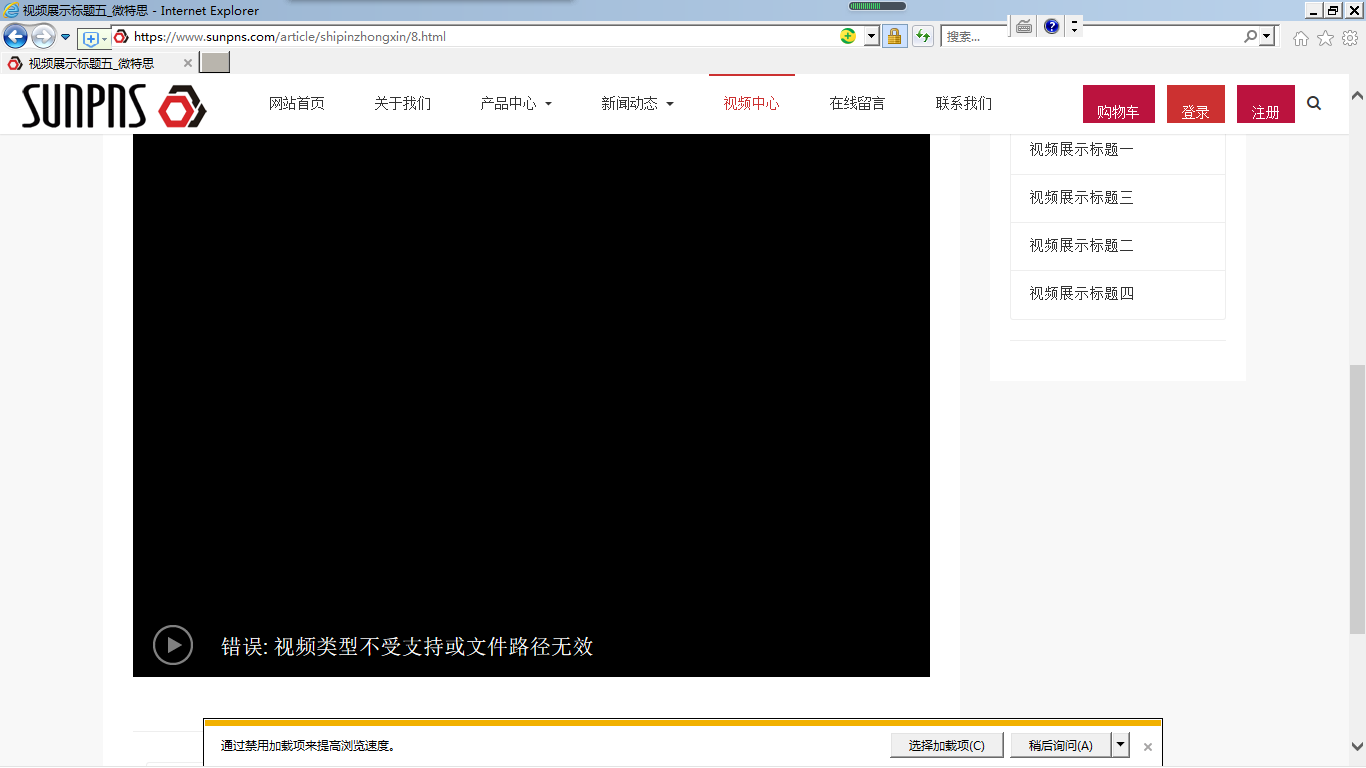Select the 视频展示标题五_微特思 browser tab
Viewport: 1366px width, 768px height.
(100, 63)
